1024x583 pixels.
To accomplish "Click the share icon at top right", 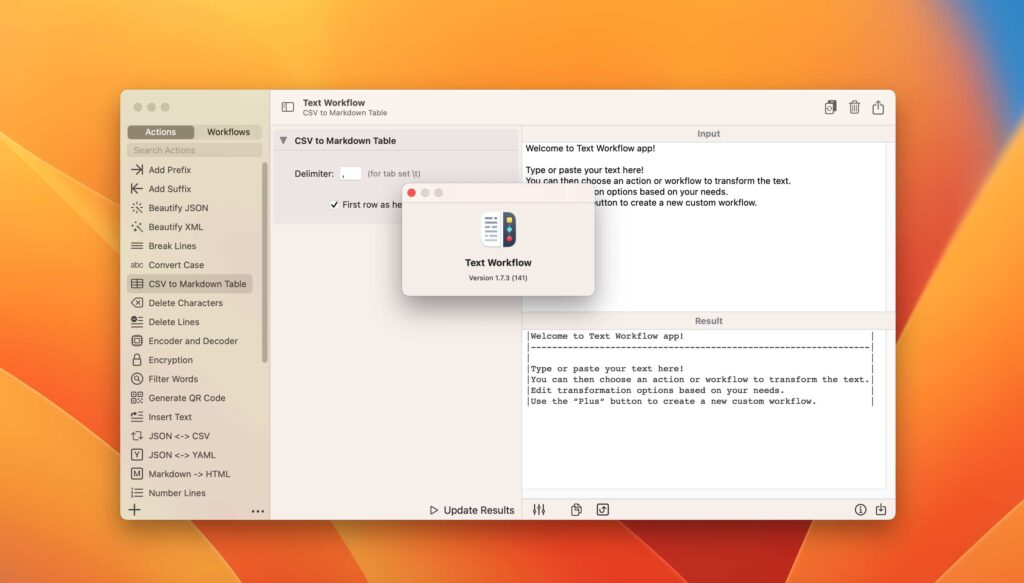I will (x=879, y=107).
